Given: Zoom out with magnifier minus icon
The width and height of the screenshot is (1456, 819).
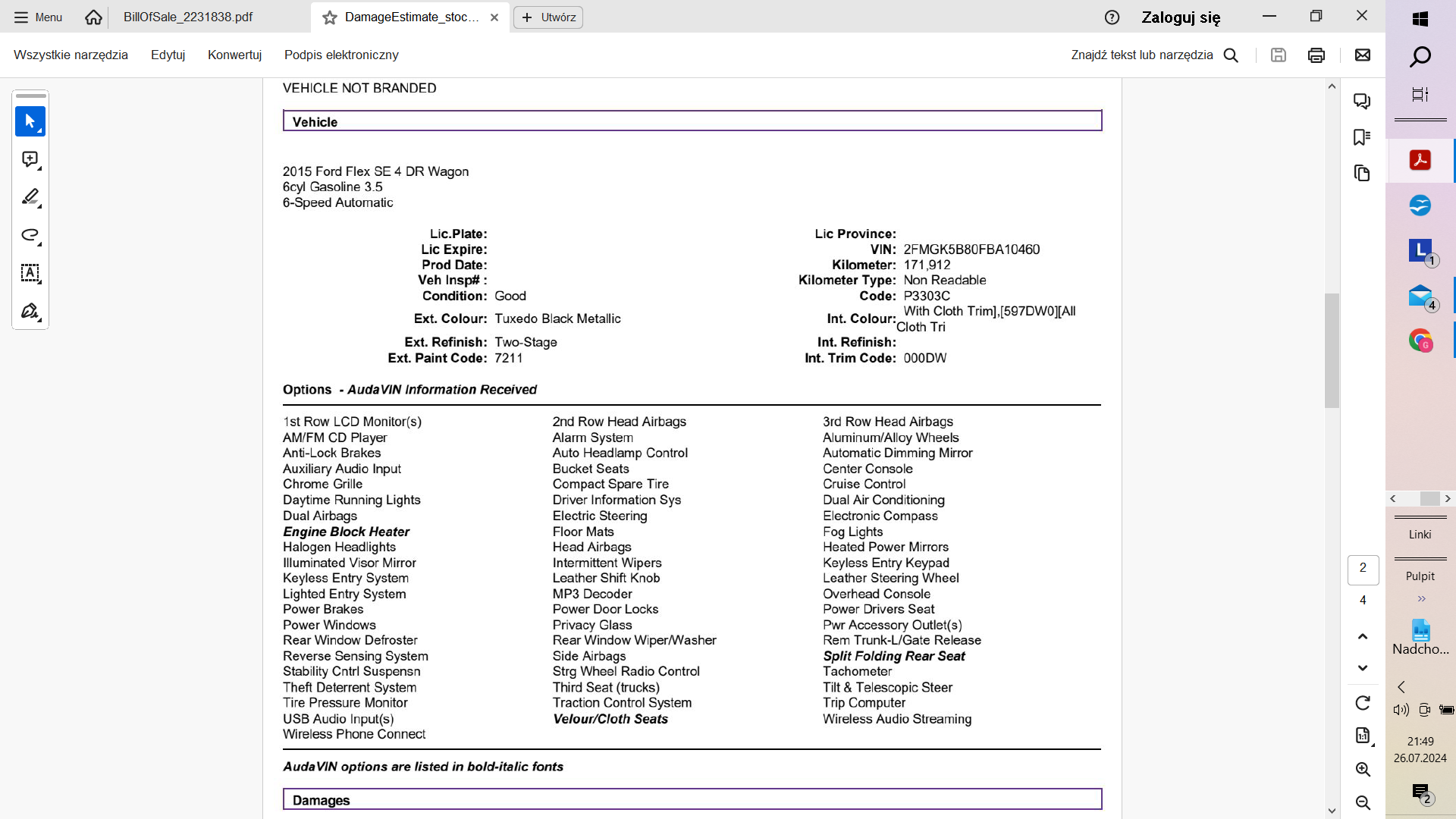Looking at the screenshot, I should point(1363,802).
